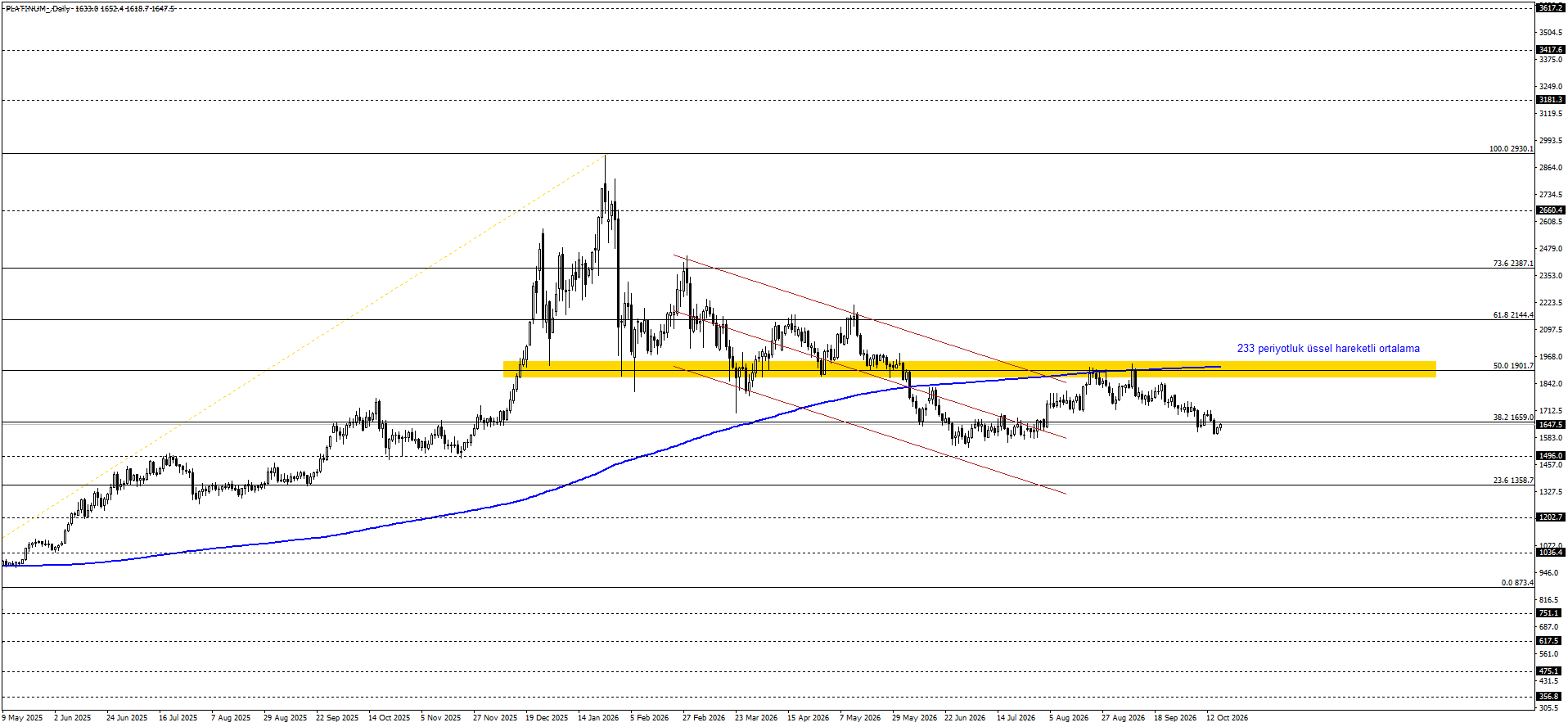Screen dimensions: 1568x727
Task: Click the '14 Jan 2026' date label
Action: [x=598, y=718]
